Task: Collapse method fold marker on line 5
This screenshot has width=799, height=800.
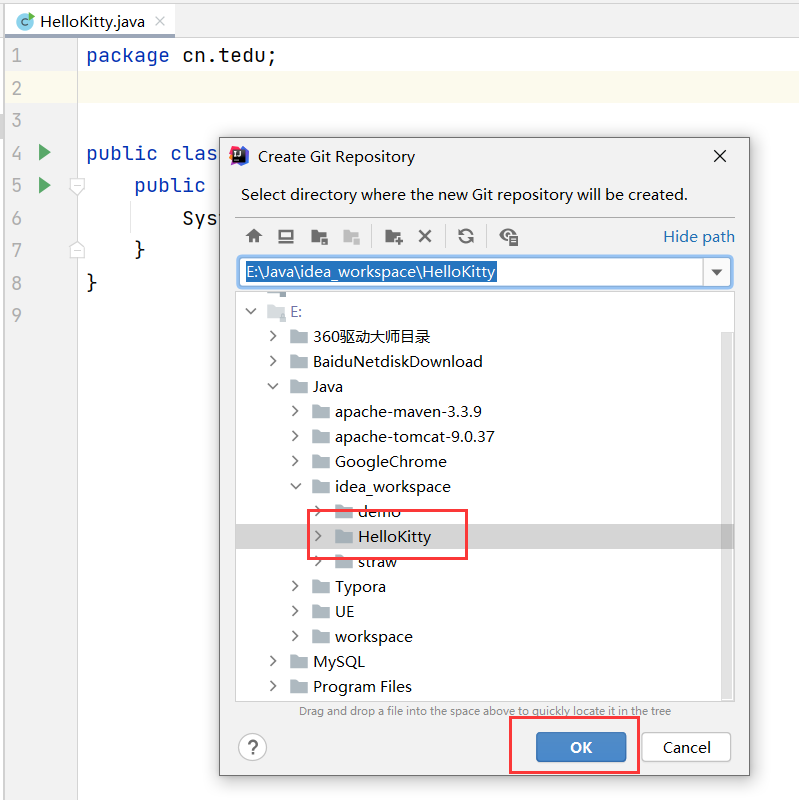Action: tap(77, 186)
